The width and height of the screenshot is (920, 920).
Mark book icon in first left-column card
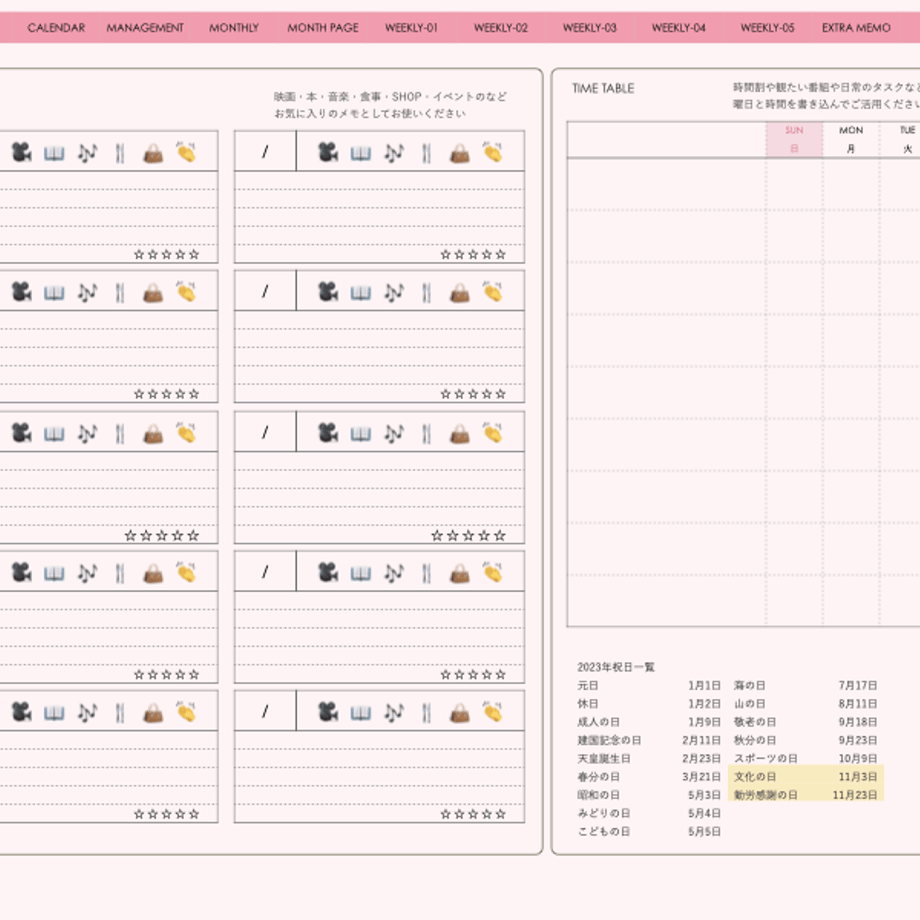54,154
